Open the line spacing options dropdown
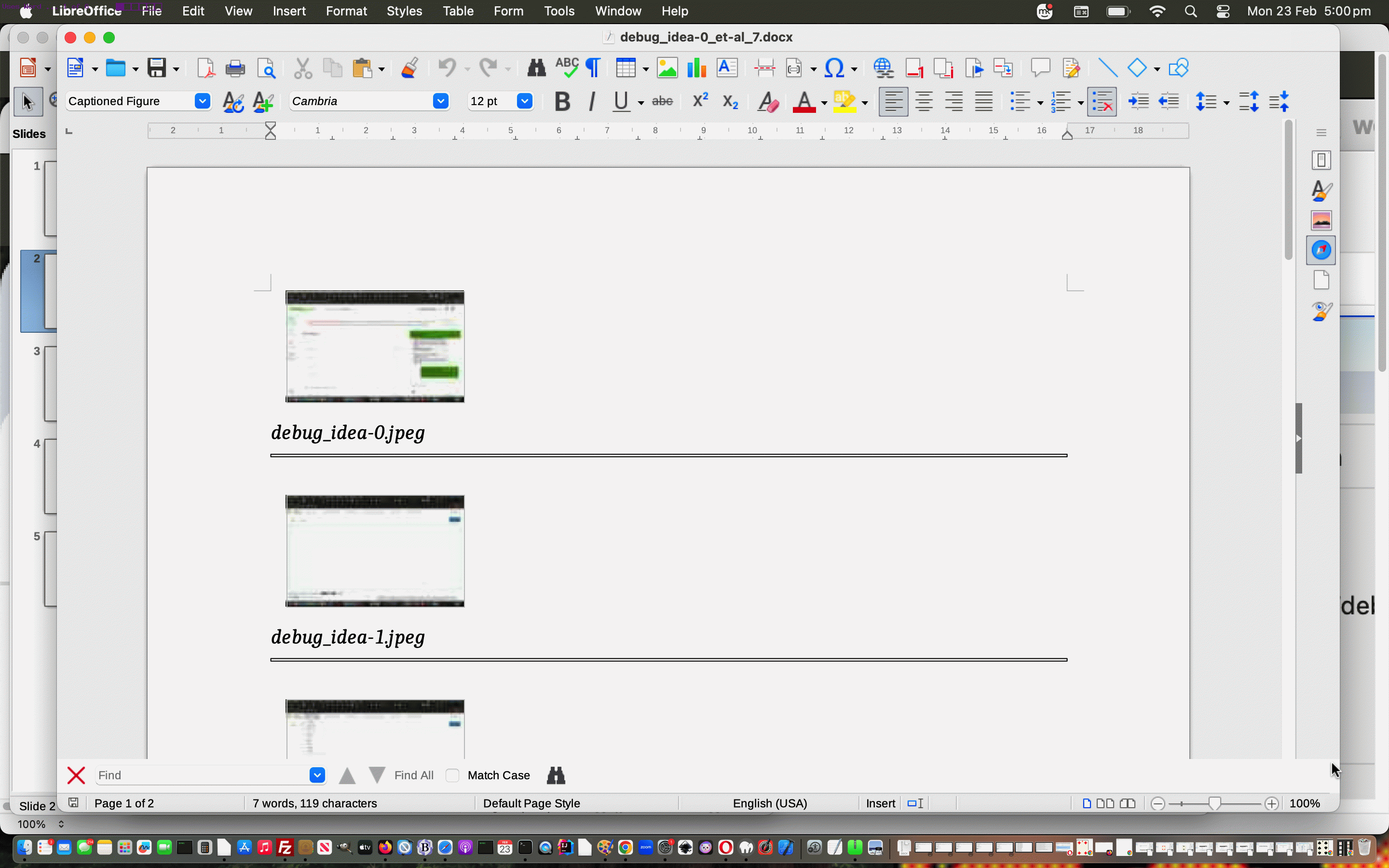 pyautogui.click(x=1226, y=101)
